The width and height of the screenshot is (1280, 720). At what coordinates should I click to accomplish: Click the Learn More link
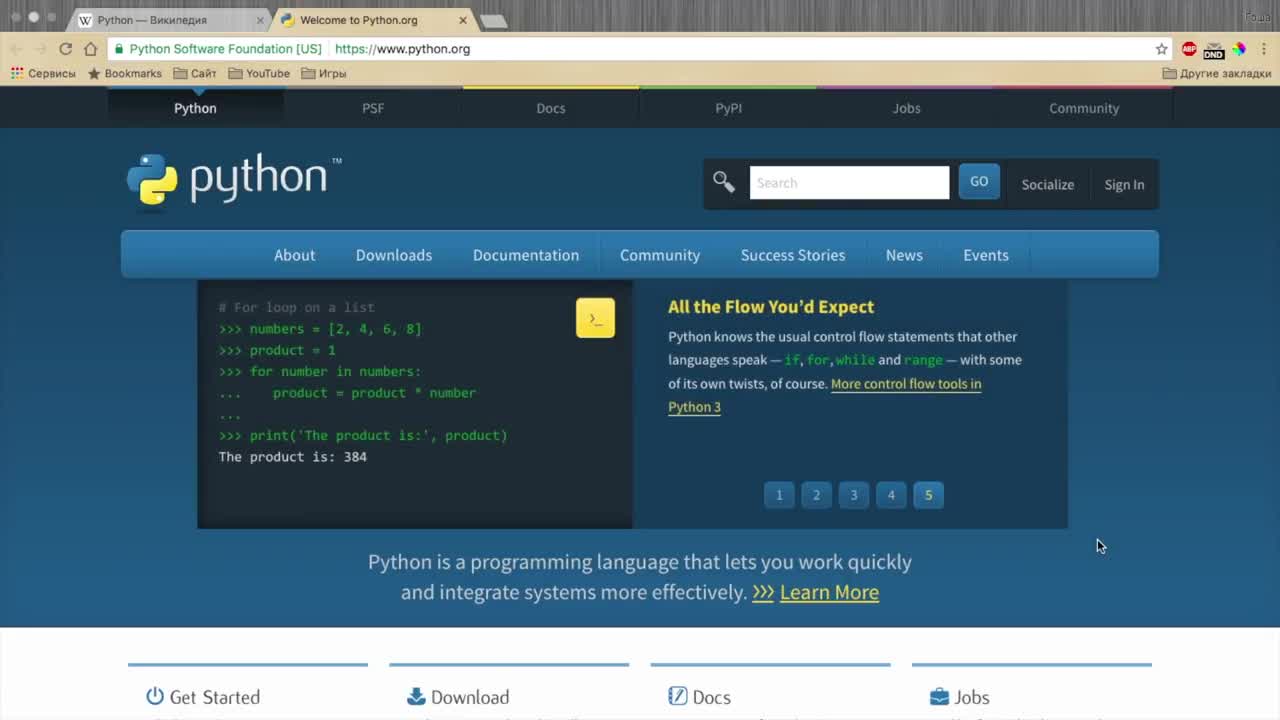(829, 592)
